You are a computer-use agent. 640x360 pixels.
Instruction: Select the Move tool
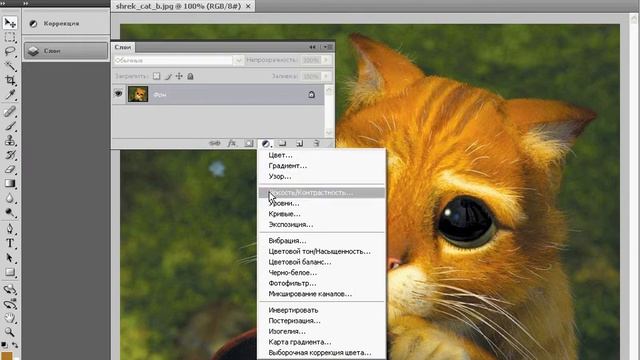point(10,22)
